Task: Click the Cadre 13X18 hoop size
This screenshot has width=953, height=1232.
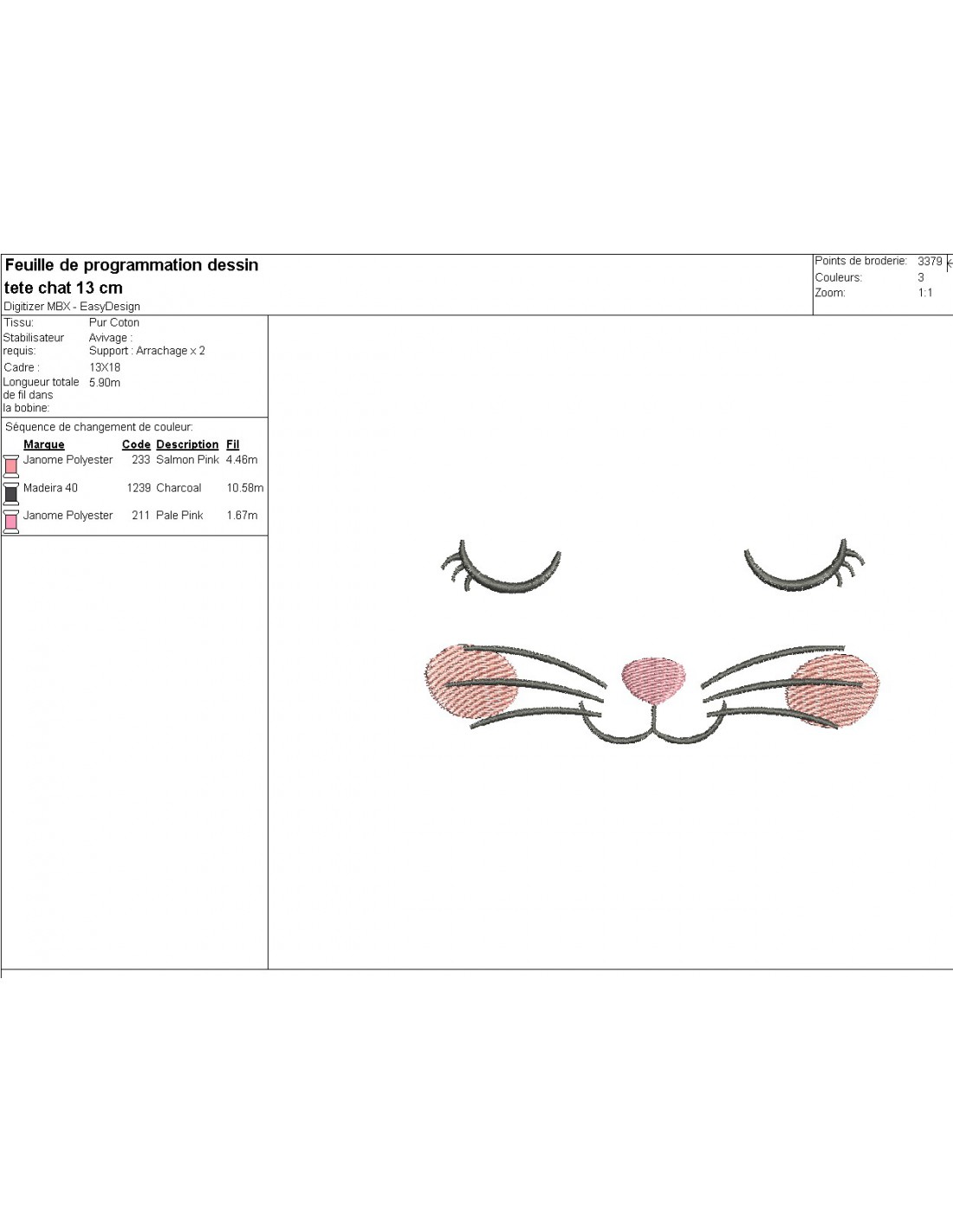Action: 105,367
